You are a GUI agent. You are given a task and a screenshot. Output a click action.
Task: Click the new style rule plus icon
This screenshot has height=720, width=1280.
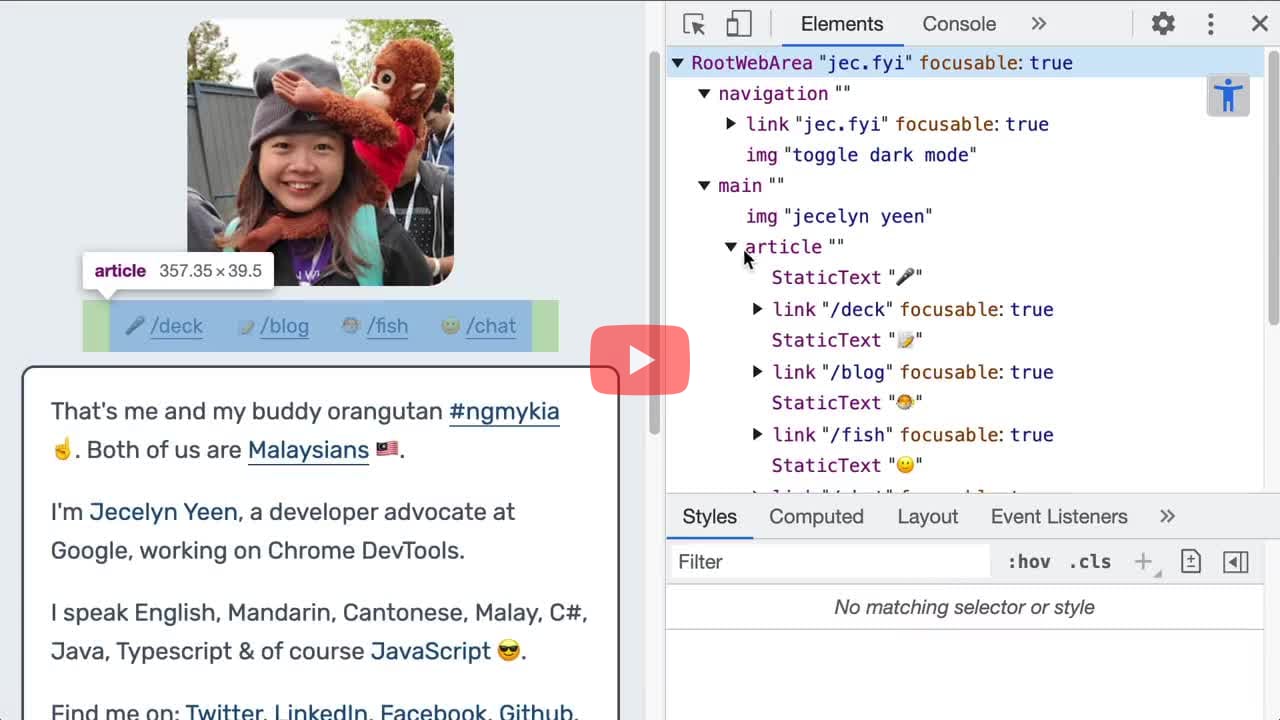(1144, 562)
